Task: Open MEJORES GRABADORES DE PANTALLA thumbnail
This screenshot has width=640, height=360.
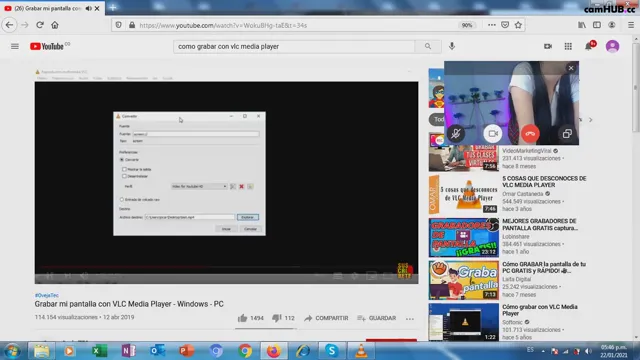Action: [x=464, y=238]
